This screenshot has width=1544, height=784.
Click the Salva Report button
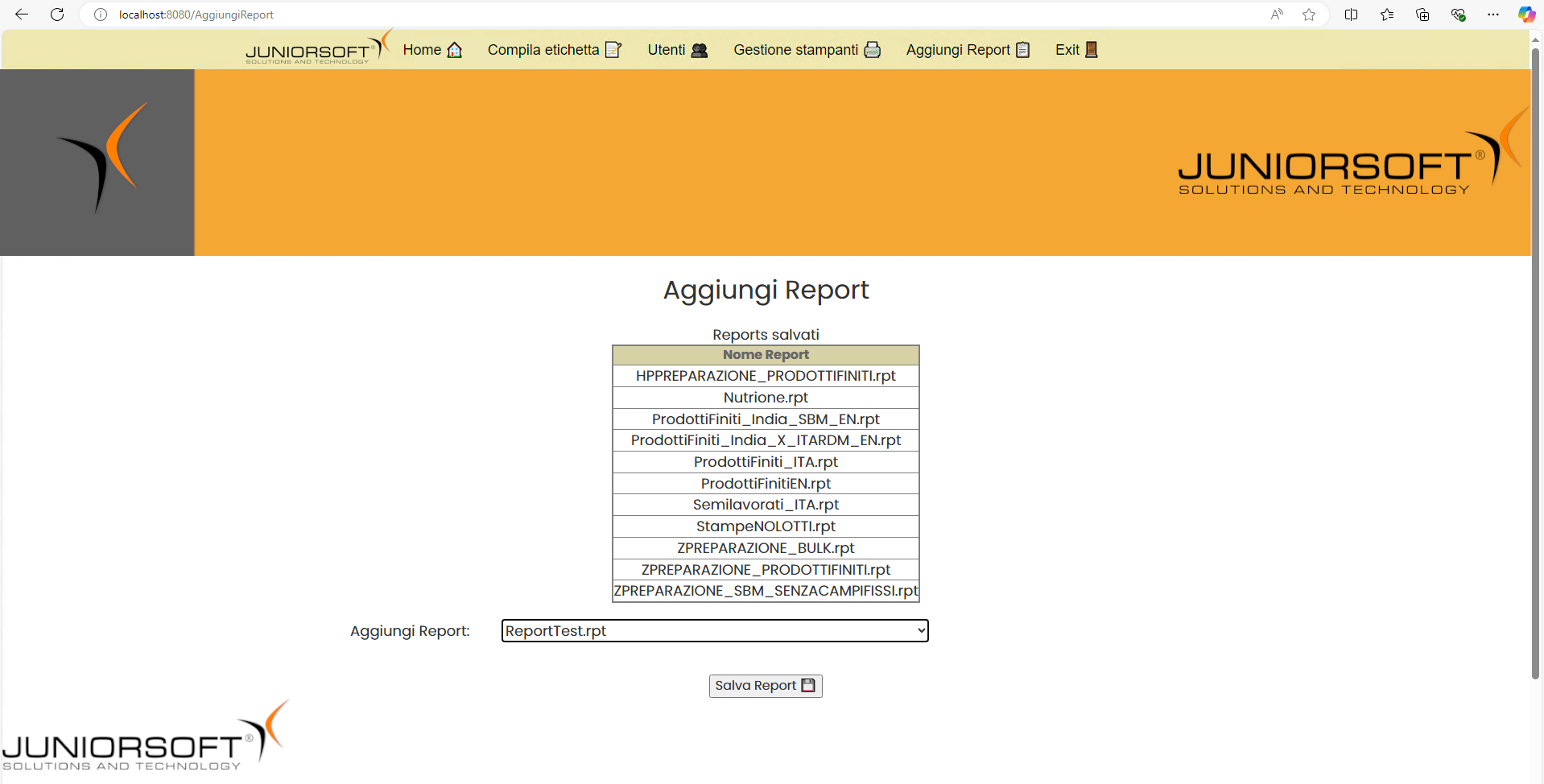pyautogui.click(x=766, y=686)
